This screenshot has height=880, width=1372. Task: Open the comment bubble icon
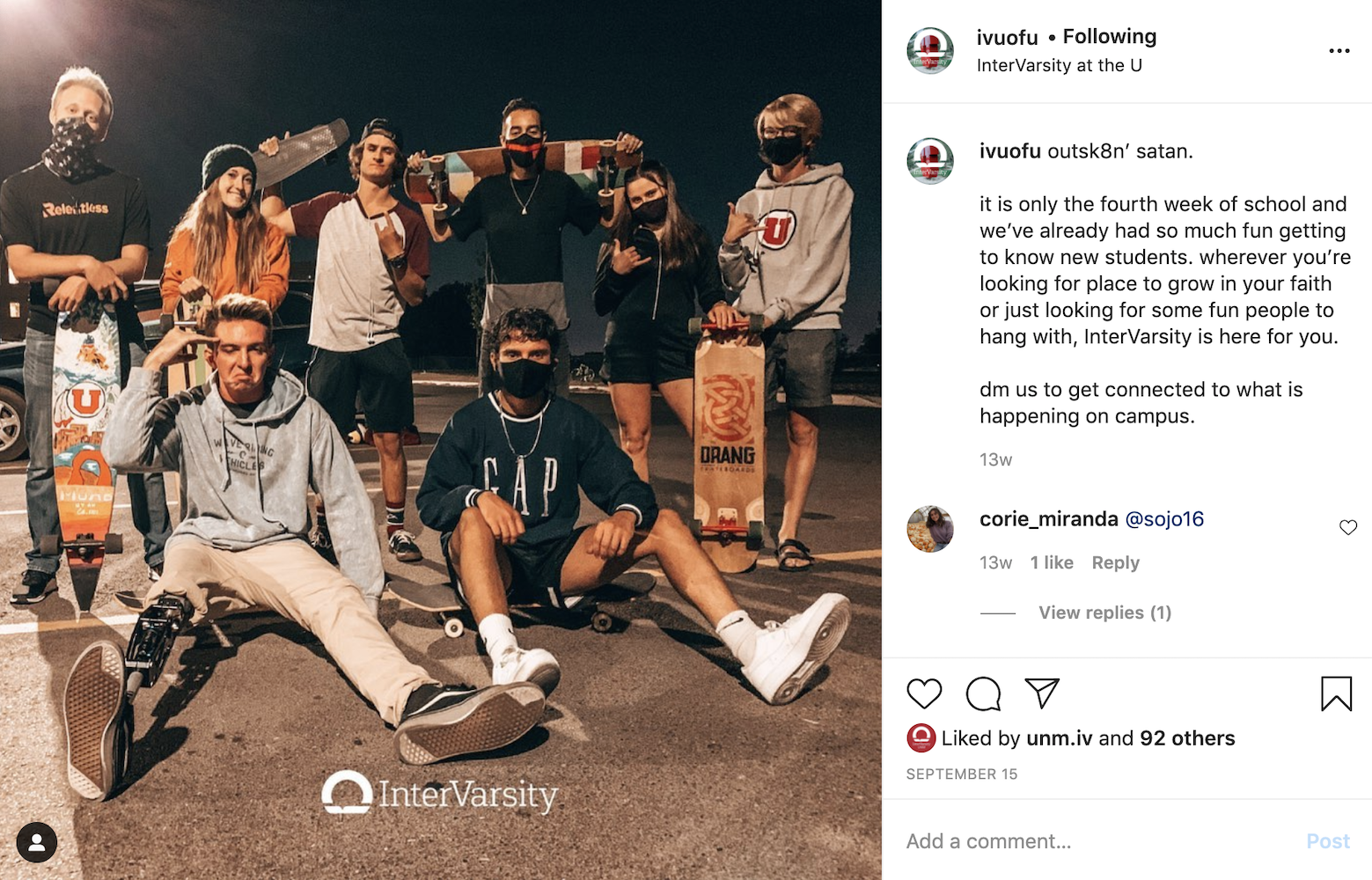(983, 693)
